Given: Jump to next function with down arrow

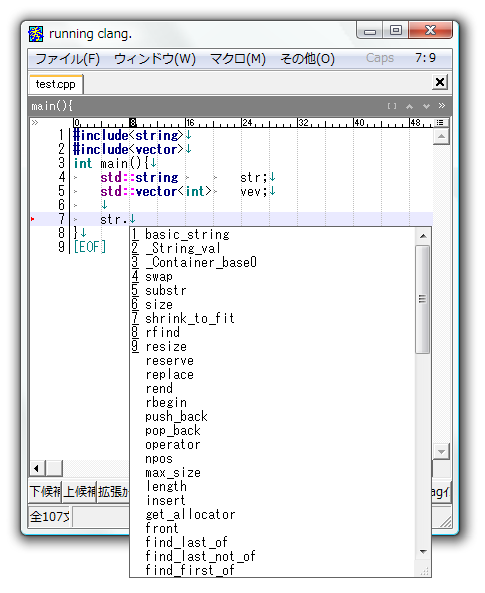Looking at the screenshot, I should click(426, 106).
